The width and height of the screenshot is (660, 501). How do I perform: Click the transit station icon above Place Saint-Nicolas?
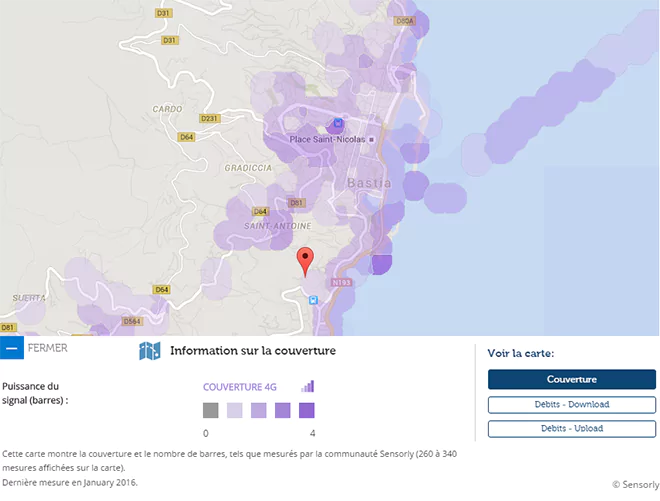coord(337,125)
